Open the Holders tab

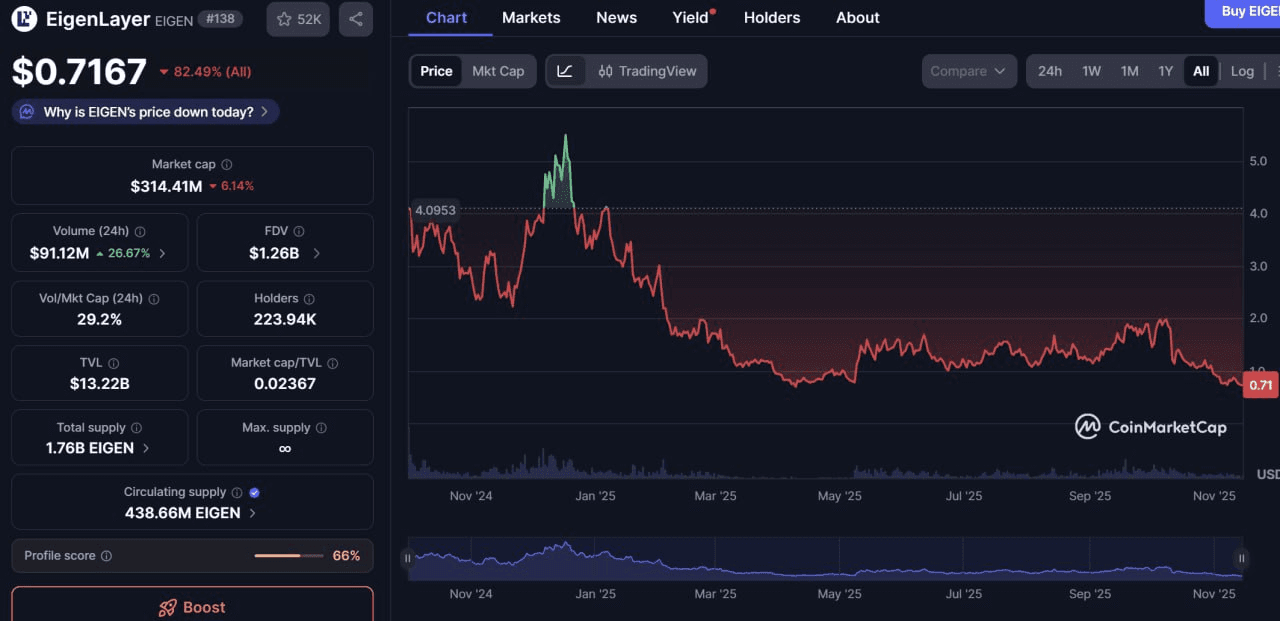771,17
